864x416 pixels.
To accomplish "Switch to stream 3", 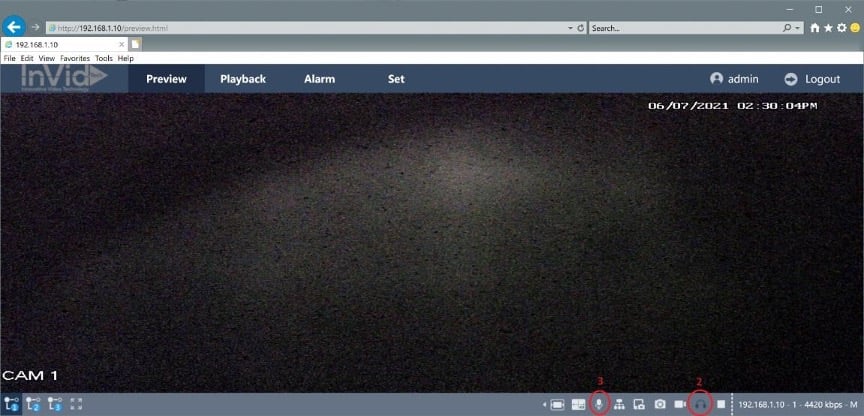I will [54, 404].
